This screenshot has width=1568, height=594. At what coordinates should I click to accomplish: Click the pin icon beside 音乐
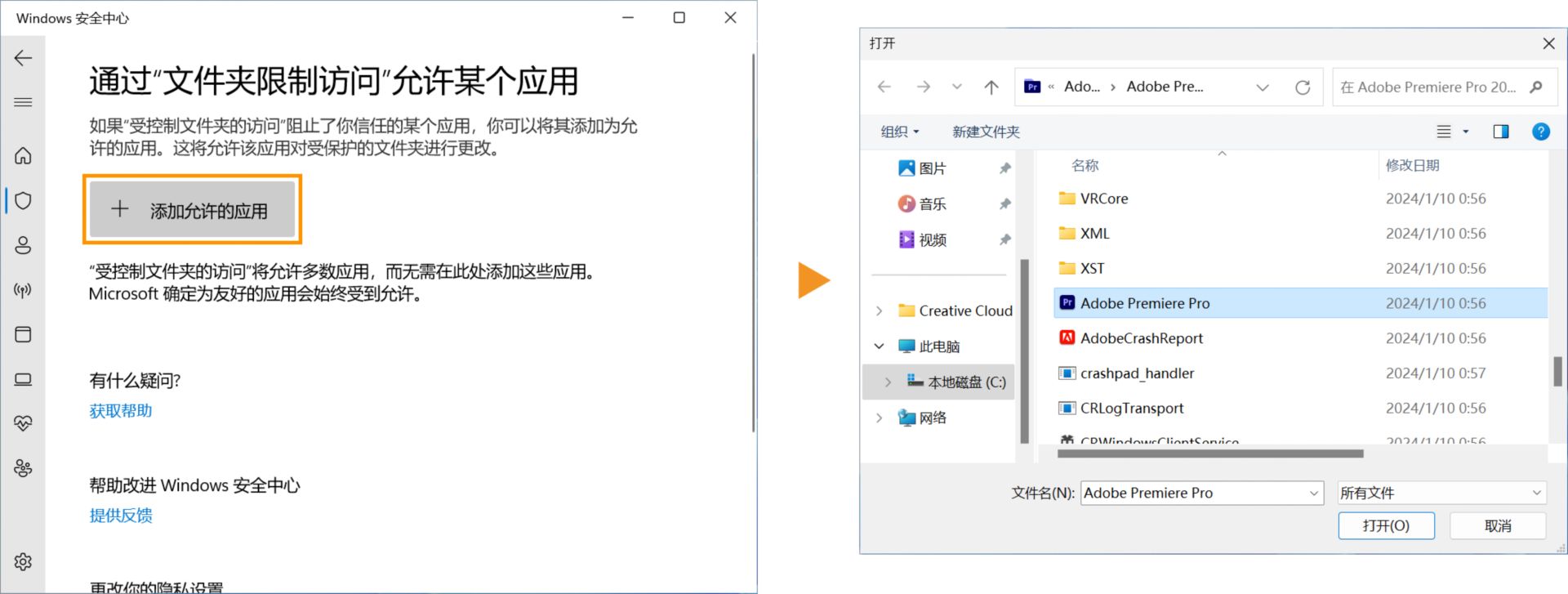point(1005,203)
